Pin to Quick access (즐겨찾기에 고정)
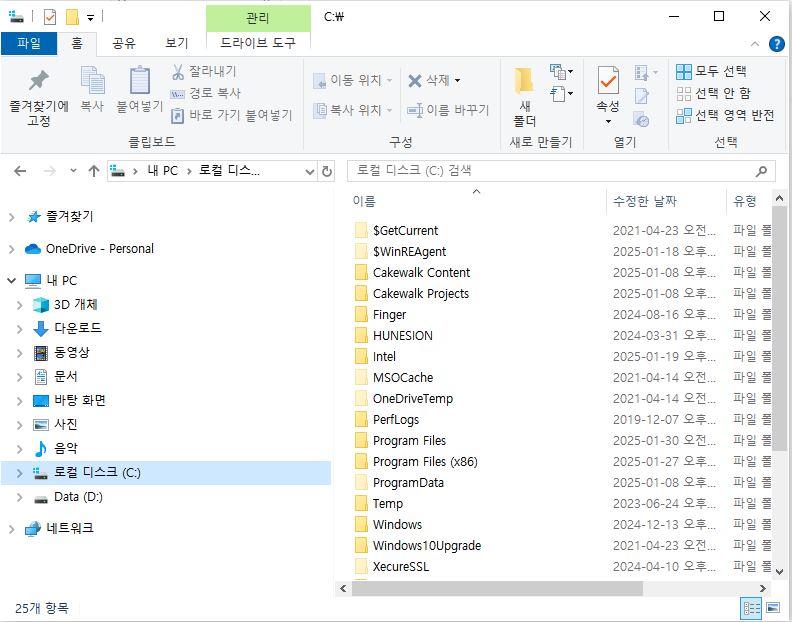The width and height of the screenshot is (792, 622). 39,98
